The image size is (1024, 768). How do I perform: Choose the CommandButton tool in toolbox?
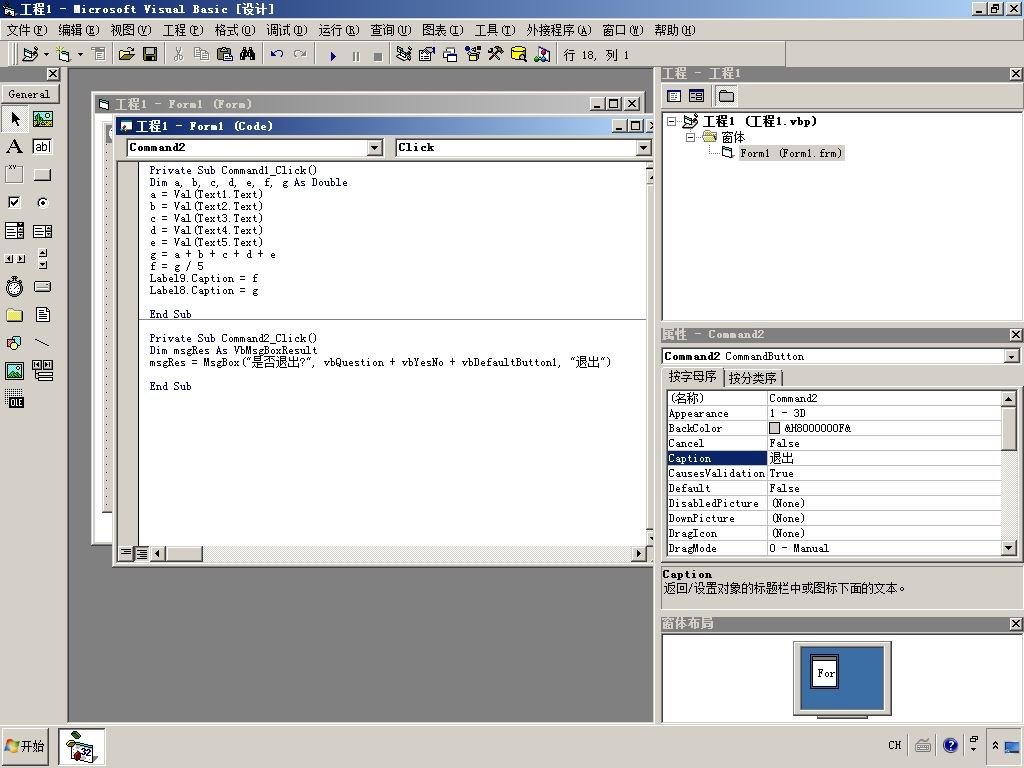click(42, 174)
